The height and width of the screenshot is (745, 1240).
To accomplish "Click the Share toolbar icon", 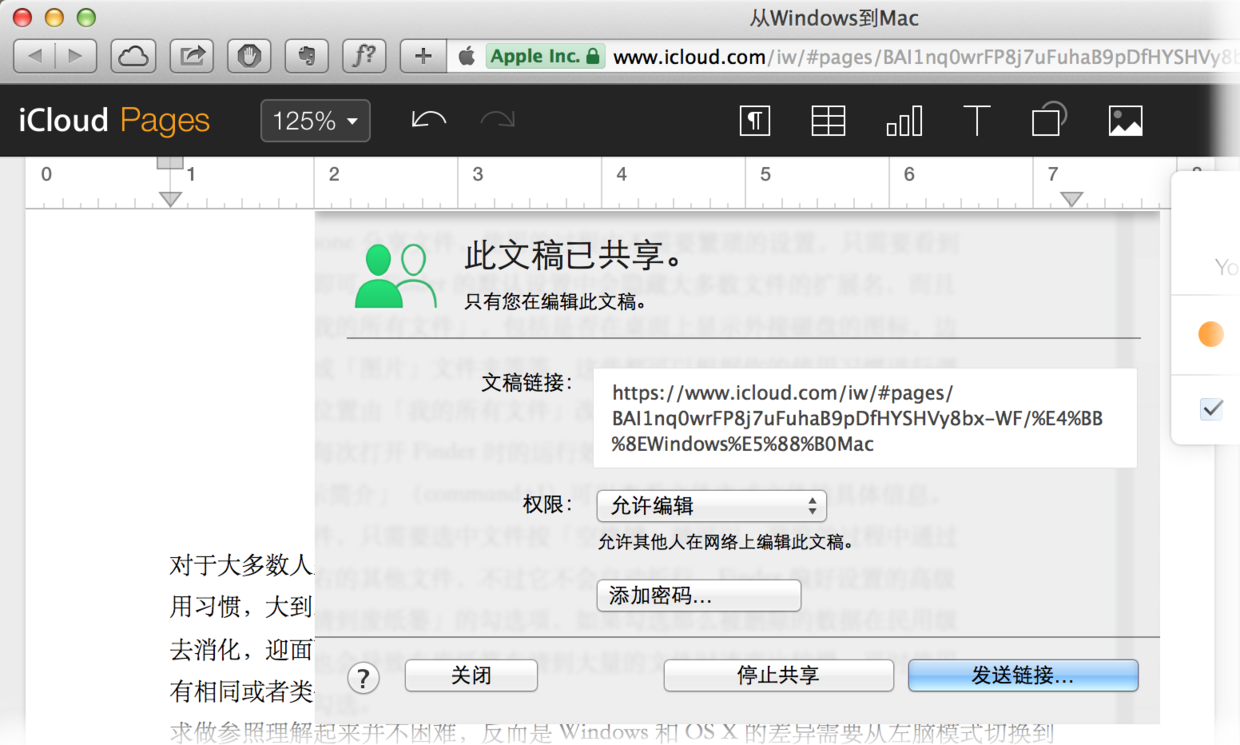I will pos(192,57).
